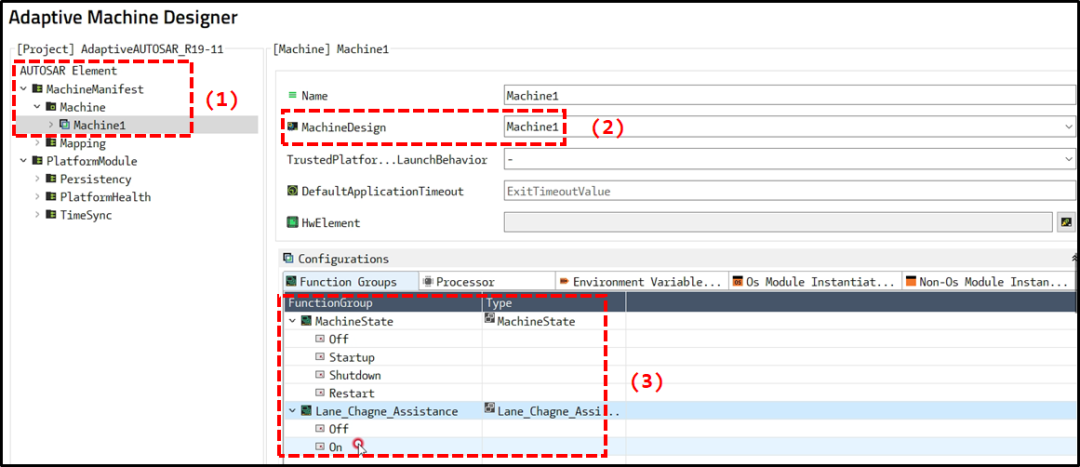
Task: Click the Type column header
Action: (x=554, y=302)
